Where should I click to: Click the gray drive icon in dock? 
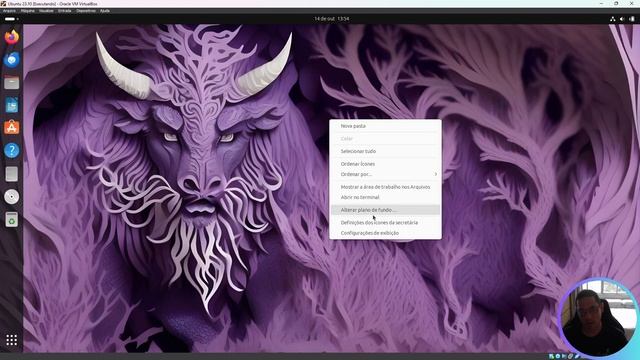pos(11,174)
